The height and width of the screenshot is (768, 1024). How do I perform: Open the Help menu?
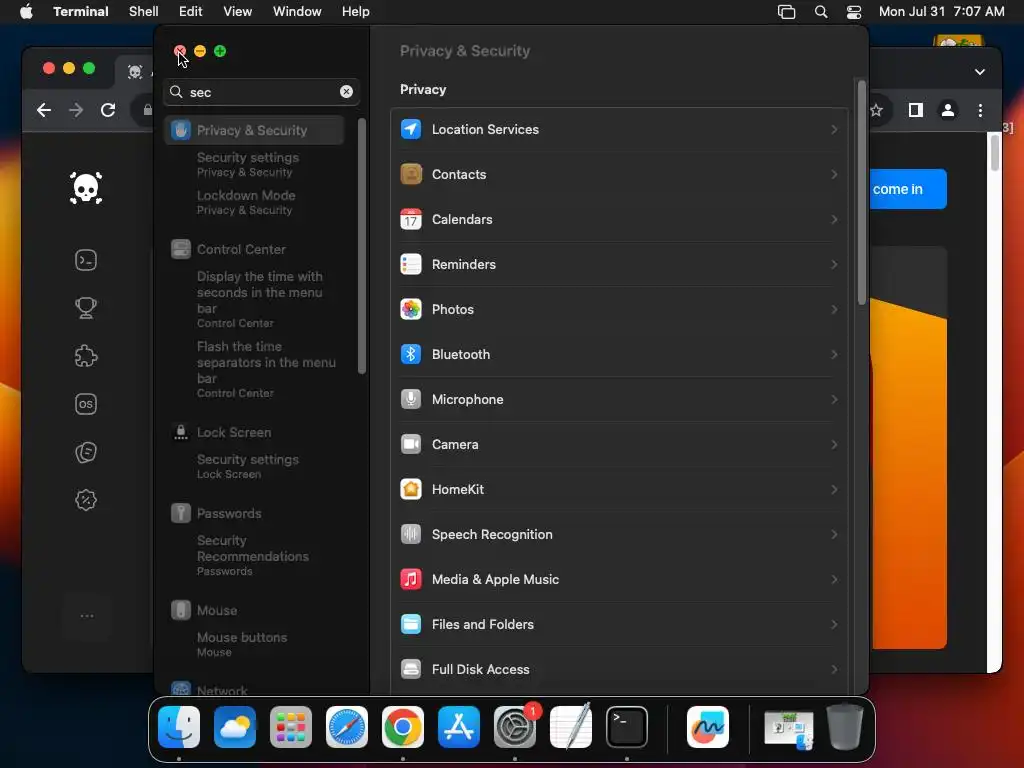coord(355,11)
